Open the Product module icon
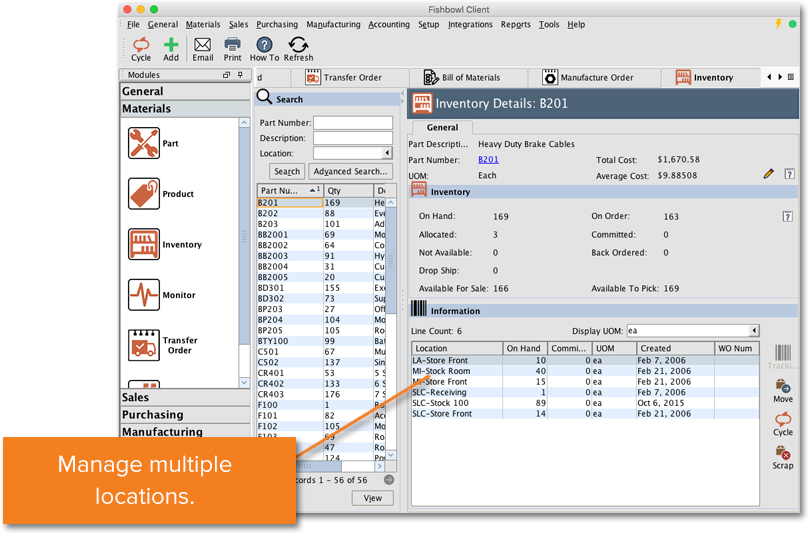 [144, 193]
